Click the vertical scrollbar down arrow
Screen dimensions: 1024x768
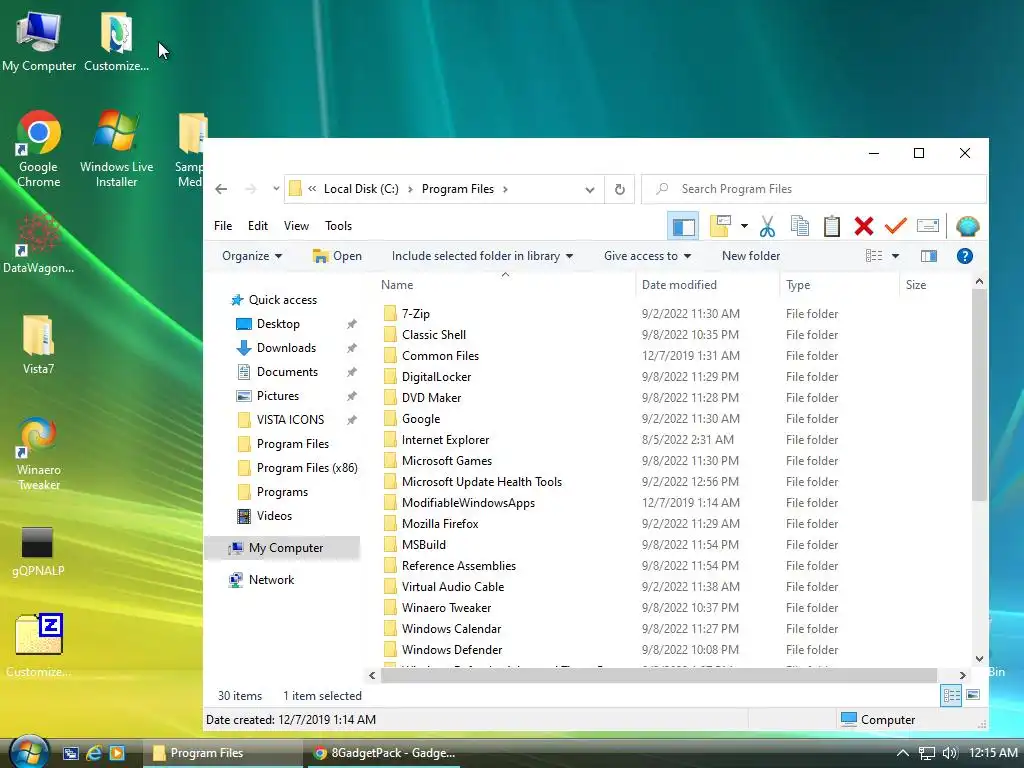979,659
